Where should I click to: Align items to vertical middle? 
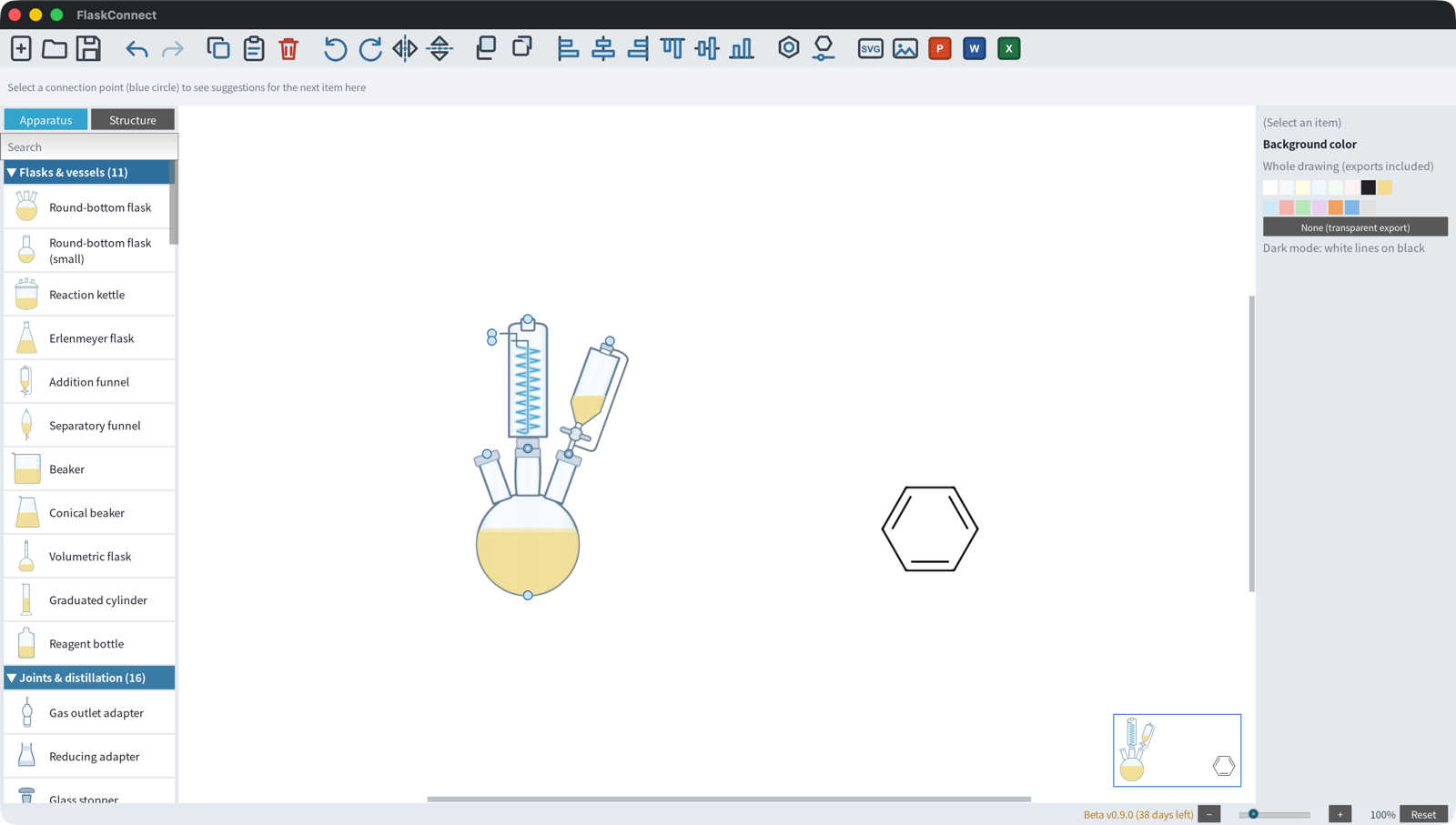(707, 48)
